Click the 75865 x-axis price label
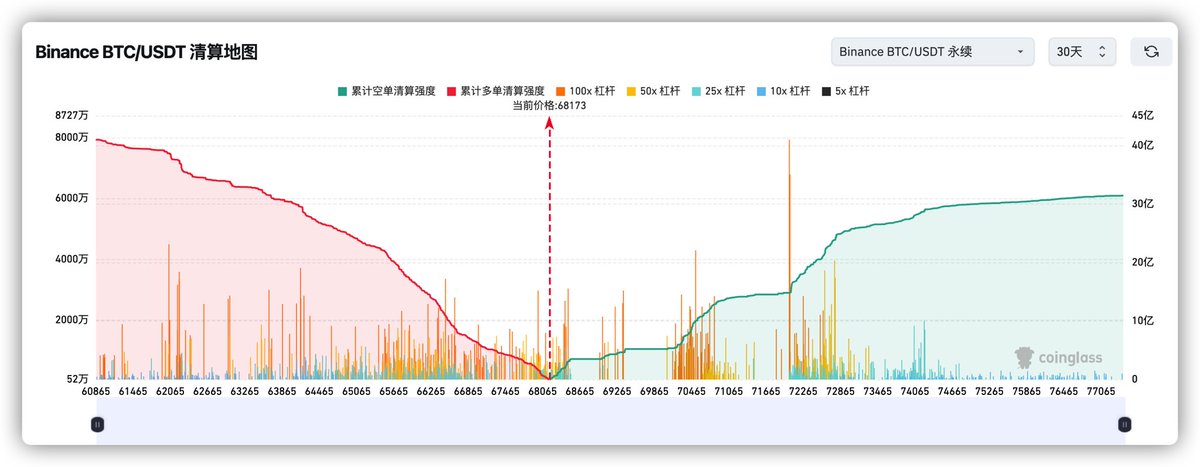The image size is (1200, 467). [x=1025, y=393]
